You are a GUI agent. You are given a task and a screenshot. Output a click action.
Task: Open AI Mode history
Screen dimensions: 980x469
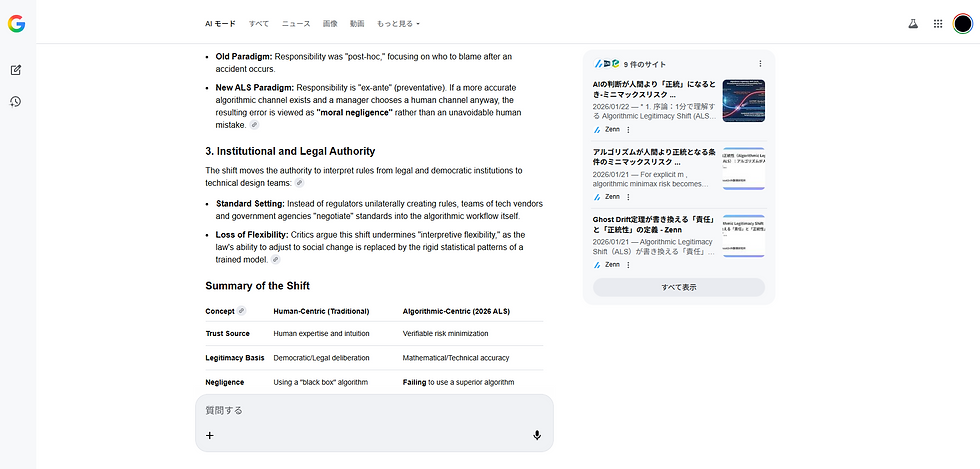click(x=16, y=101)
